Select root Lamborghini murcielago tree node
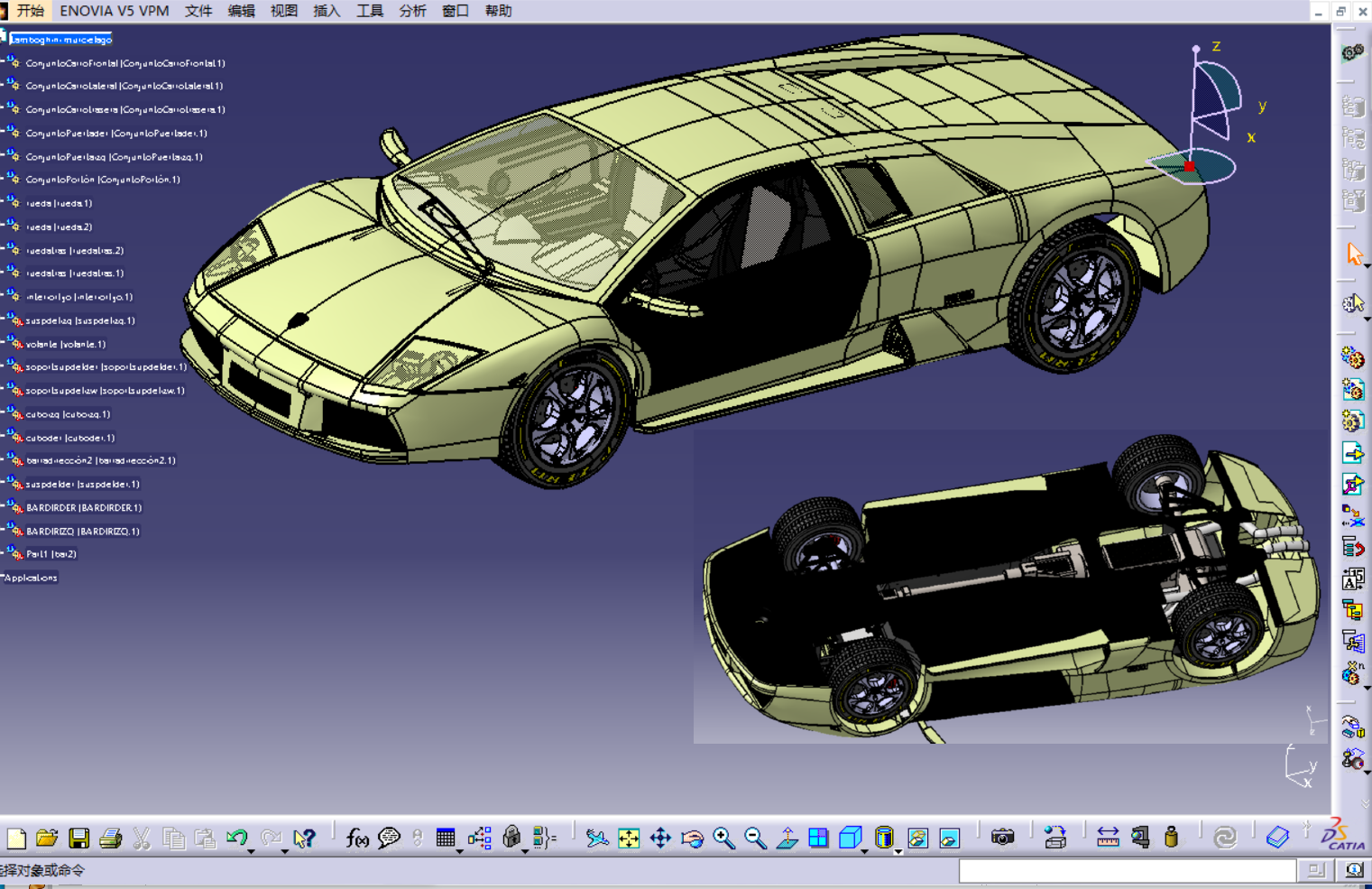 60,40
